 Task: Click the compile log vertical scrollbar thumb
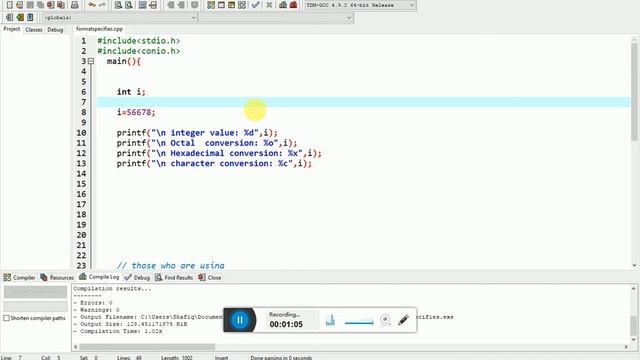[x=633, y=325]
